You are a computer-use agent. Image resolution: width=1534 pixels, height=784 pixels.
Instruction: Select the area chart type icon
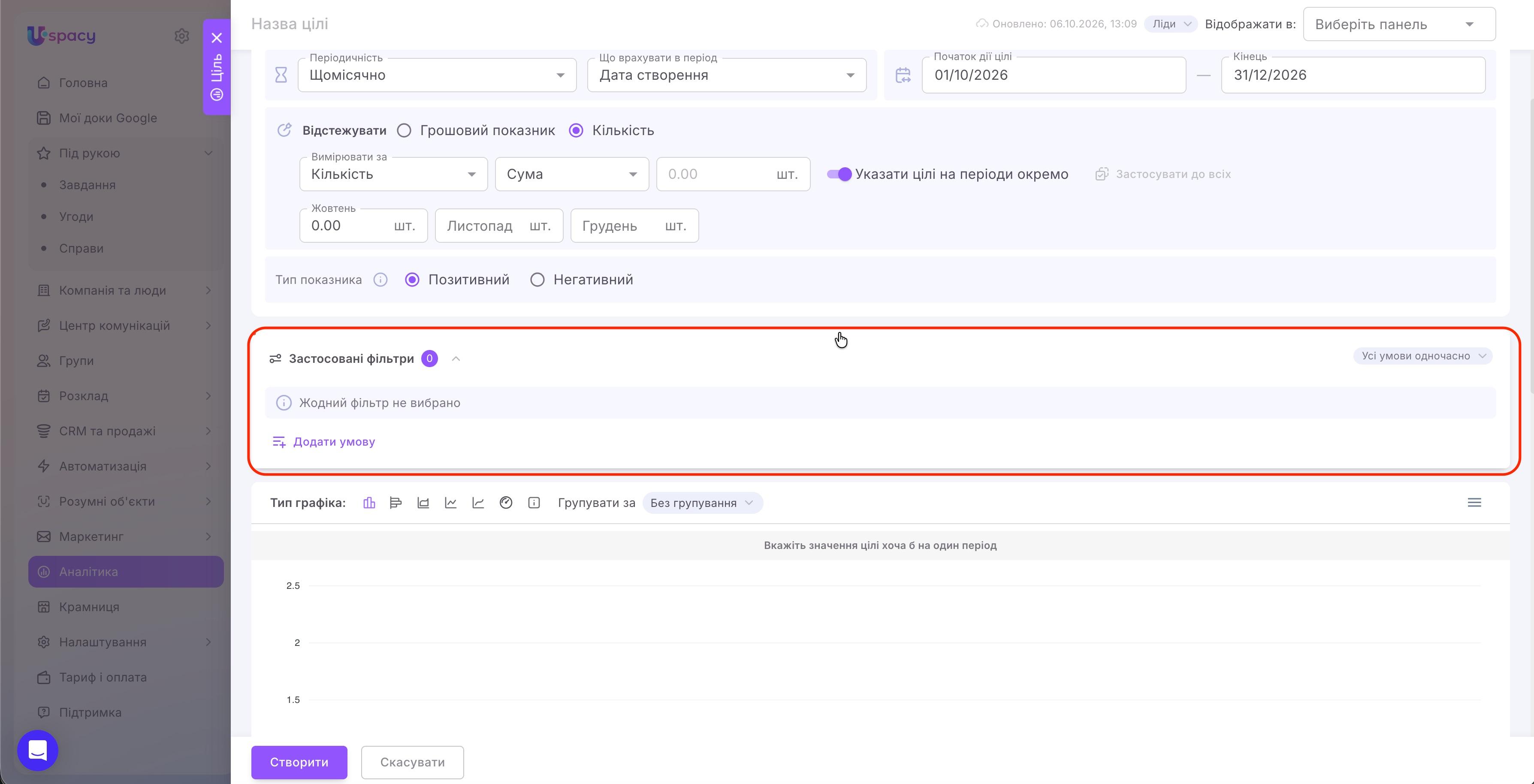[x=423, y=503]
